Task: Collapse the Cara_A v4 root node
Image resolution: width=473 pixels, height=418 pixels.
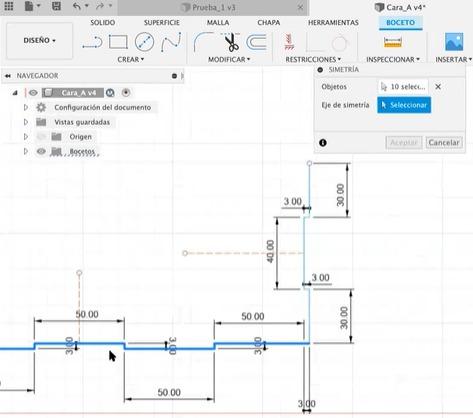Action: click(15, 93)
